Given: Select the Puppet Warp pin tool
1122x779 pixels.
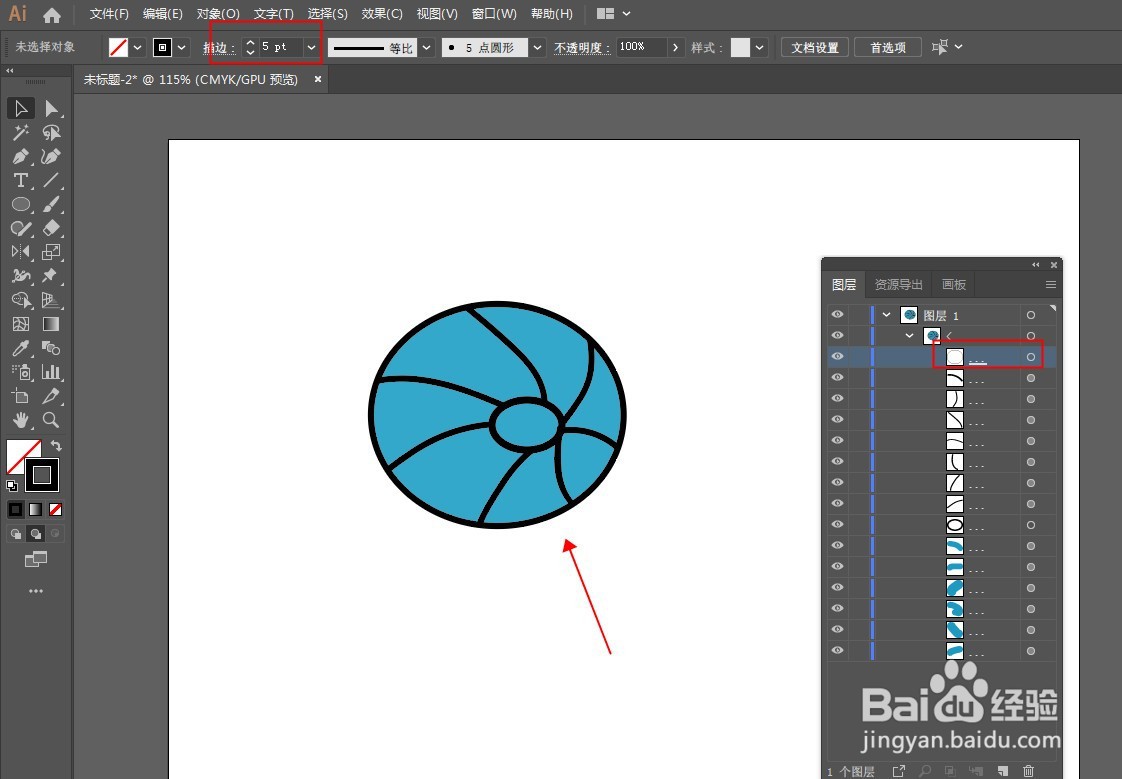Looking at the screenshot, I should (51, 276).
